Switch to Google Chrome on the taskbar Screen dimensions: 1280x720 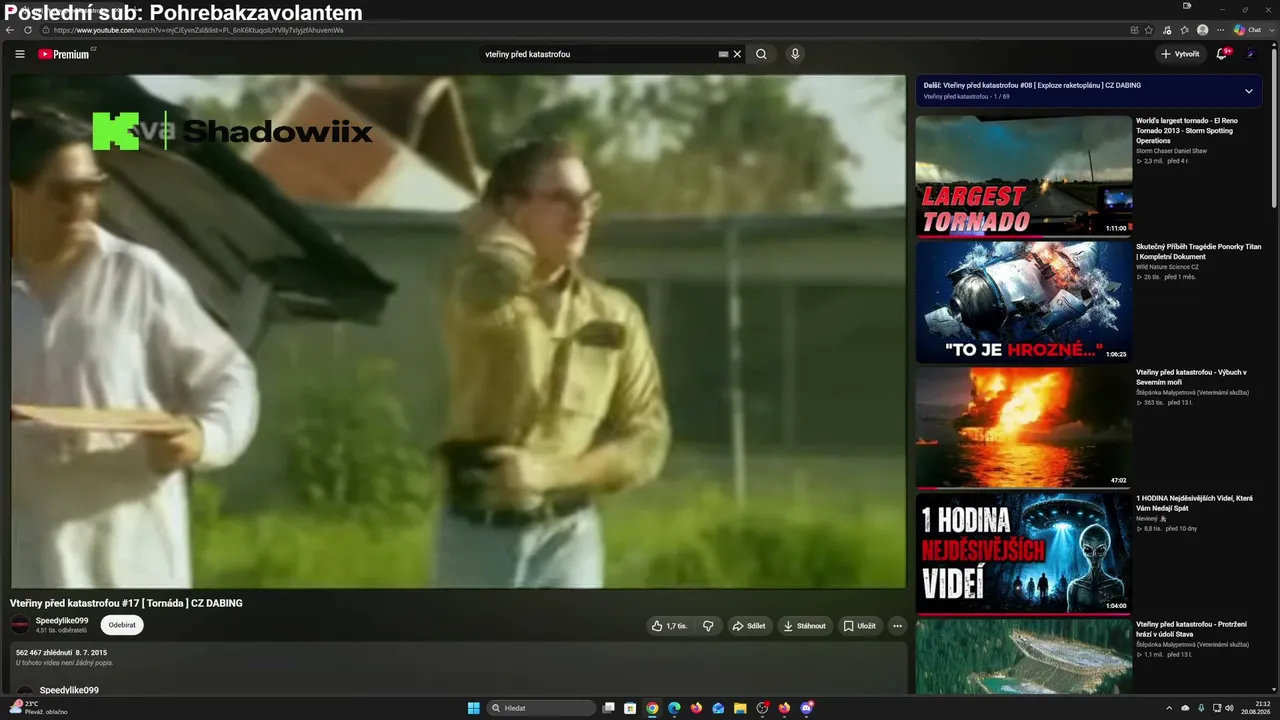click(x=652, y=708)
